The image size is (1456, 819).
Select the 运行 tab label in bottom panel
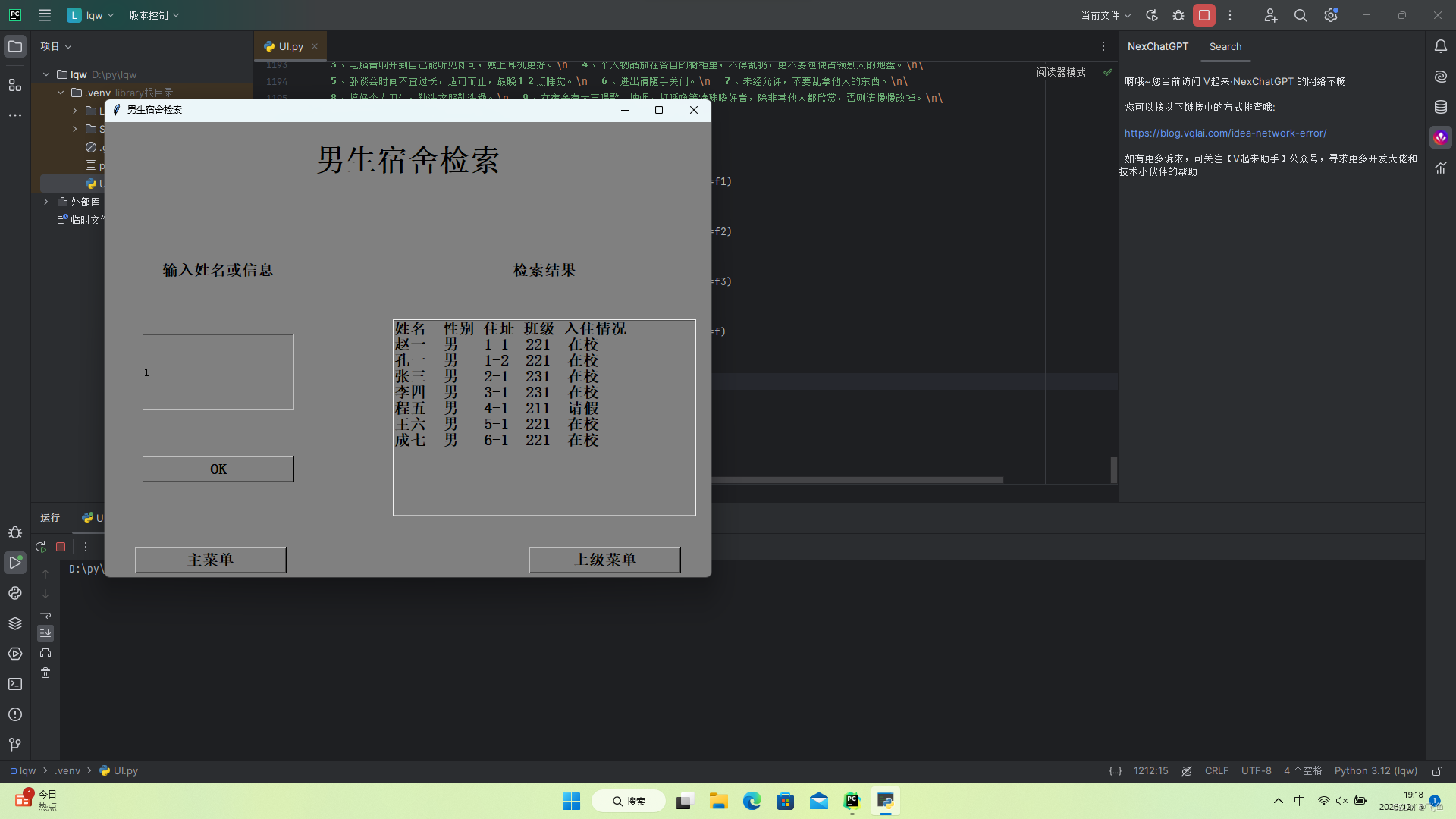50,518
